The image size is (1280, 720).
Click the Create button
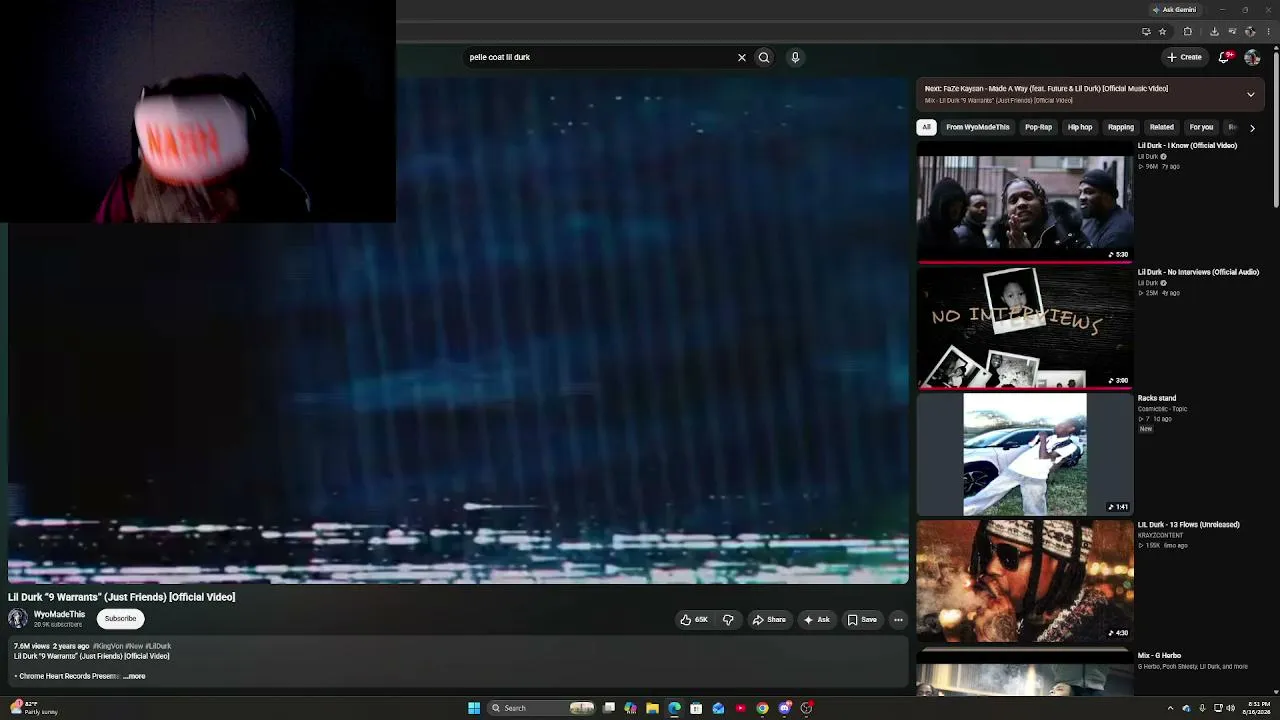[x=1185, y=57]
